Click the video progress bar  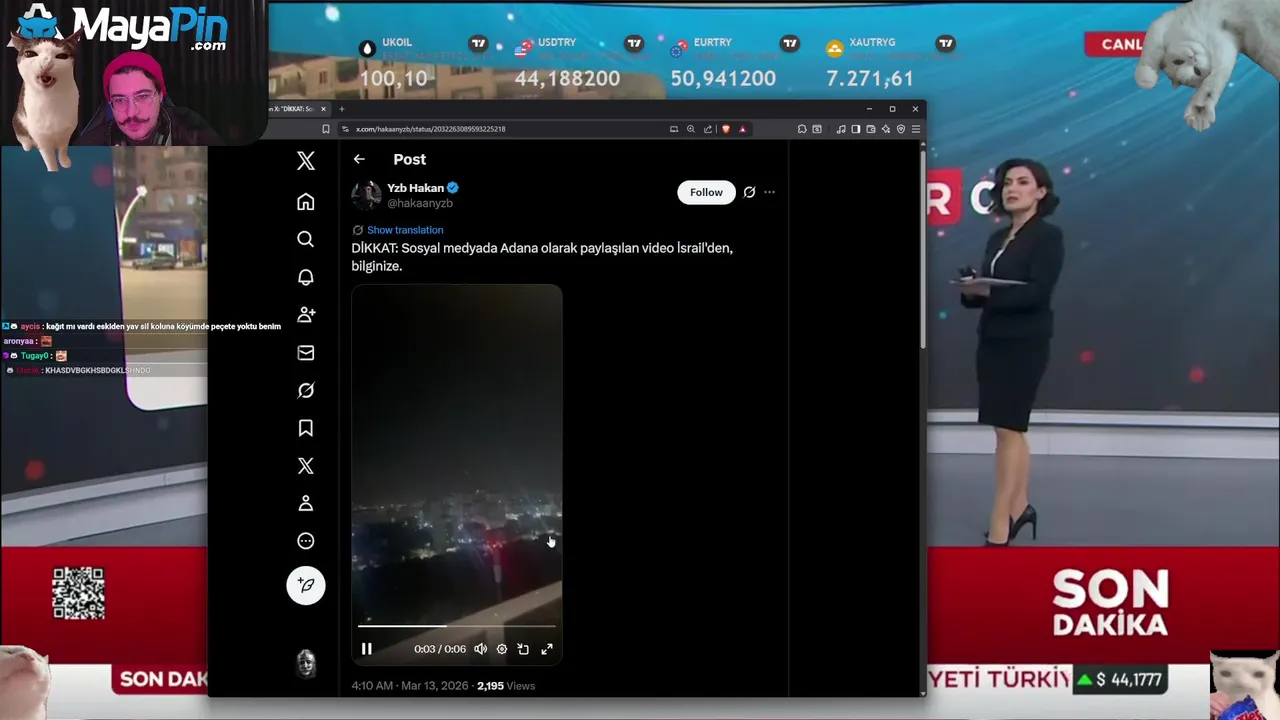click(456, 626)
